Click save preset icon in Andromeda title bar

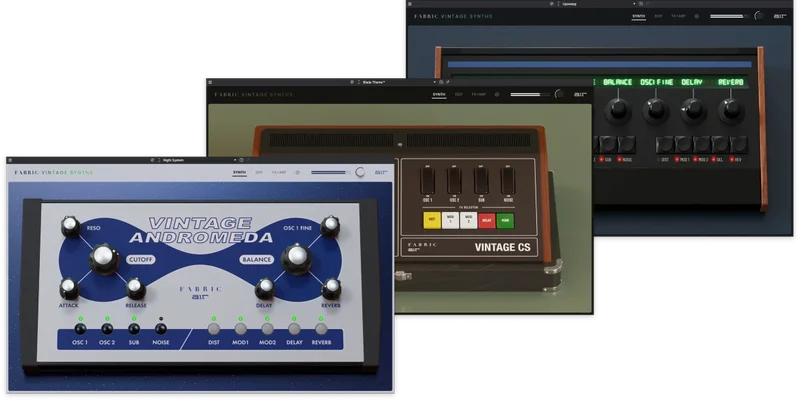(241, 160)
